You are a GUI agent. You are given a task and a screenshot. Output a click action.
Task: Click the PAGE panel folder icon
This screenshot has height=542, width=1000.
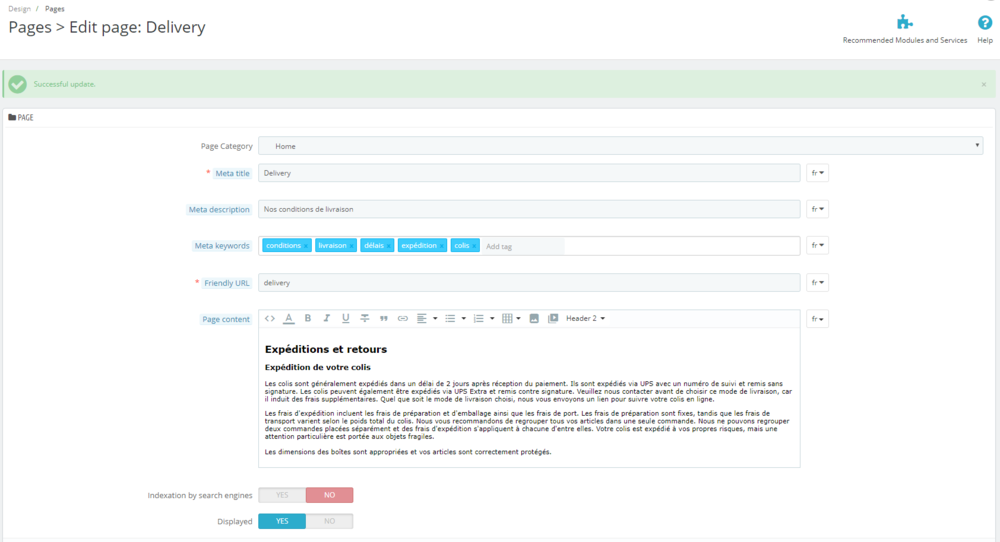tap(12, 117)
